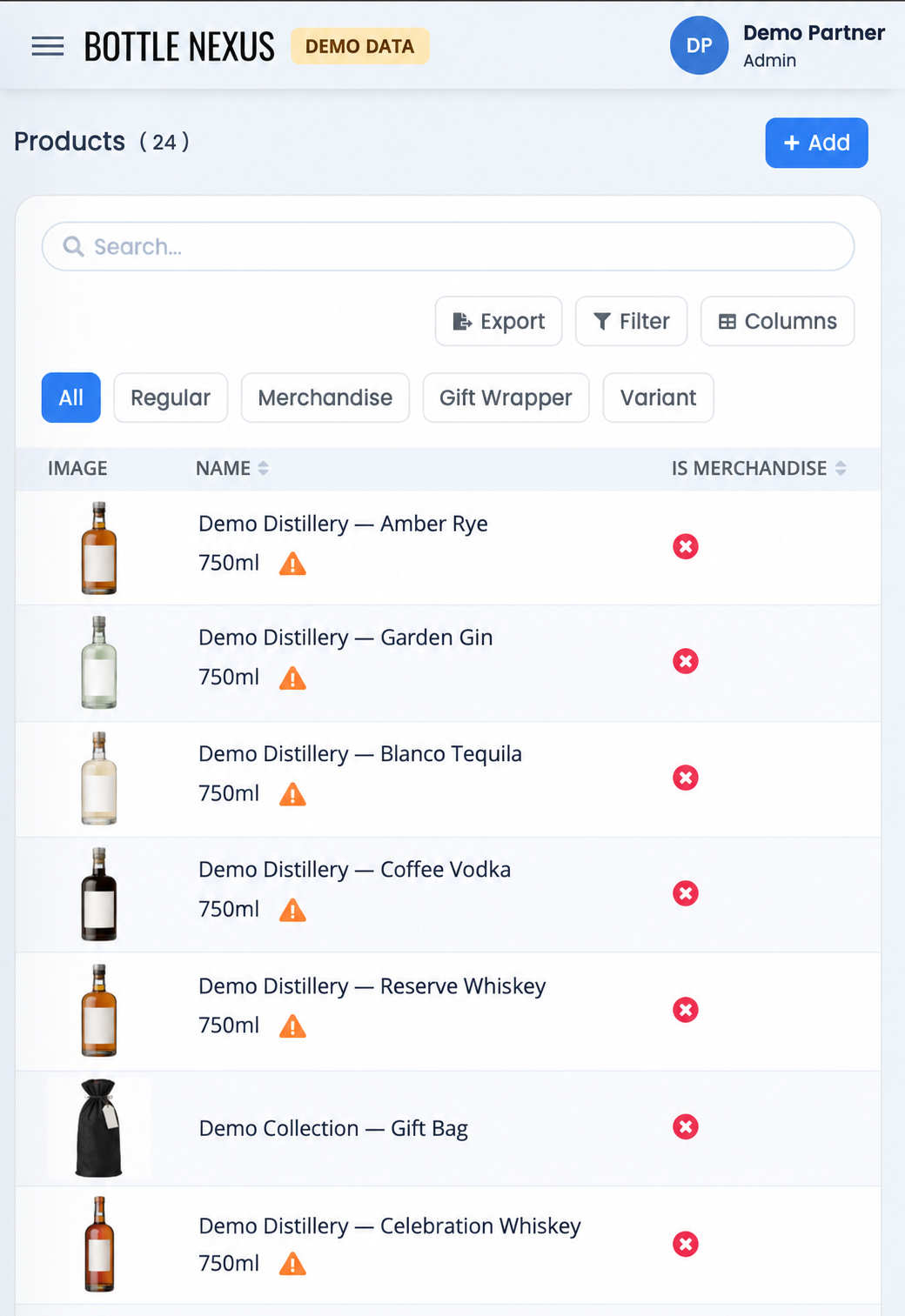Open the hamburger navigation menu

point(48,46)
